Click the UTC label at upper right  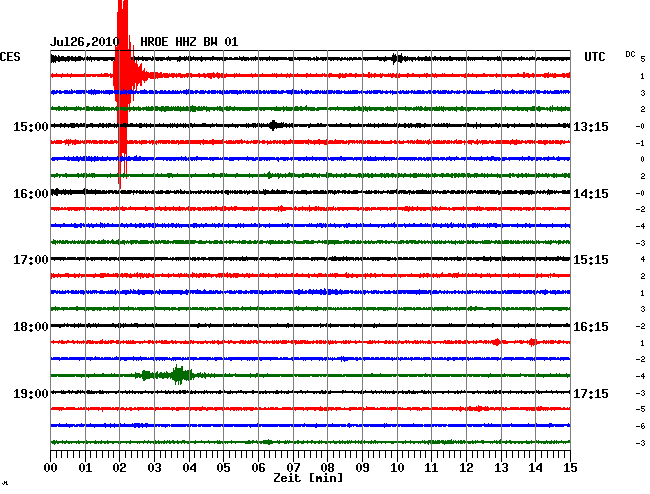pos(594,57)
